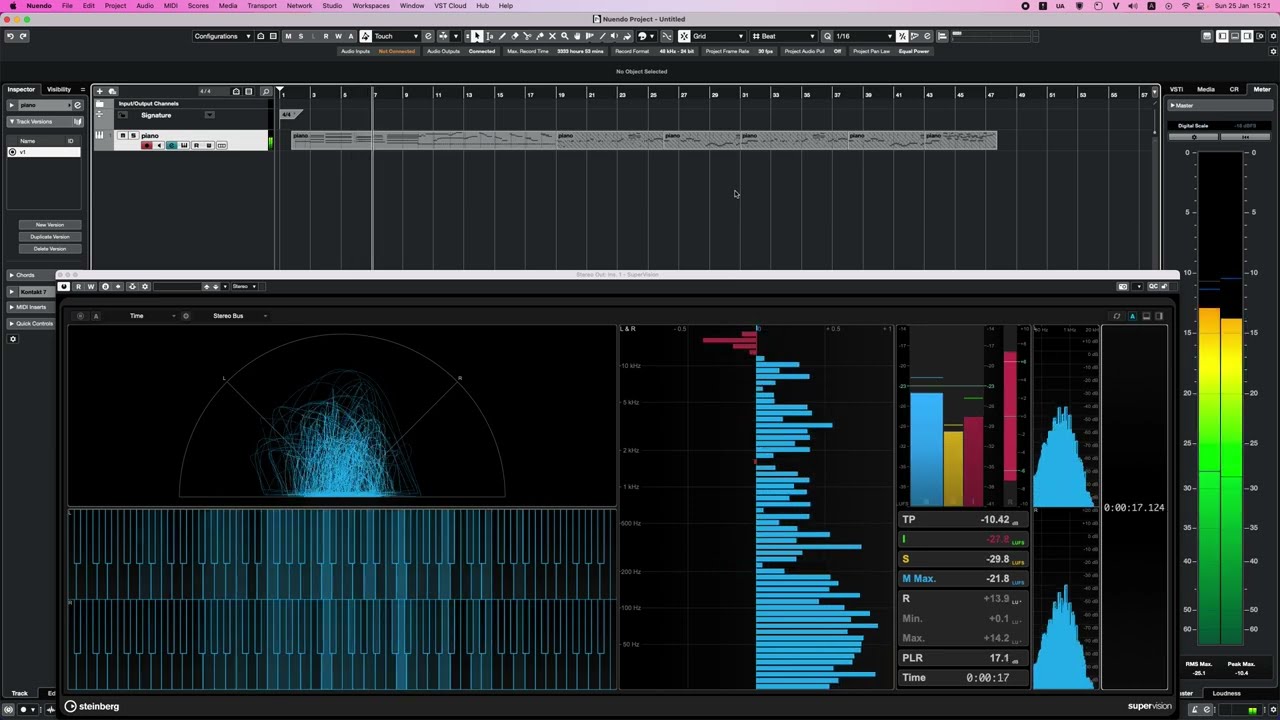The height and width of the screenshot is (720, 1280).
Task: Open Beat grid type dropdown
Action: point(784,36)
